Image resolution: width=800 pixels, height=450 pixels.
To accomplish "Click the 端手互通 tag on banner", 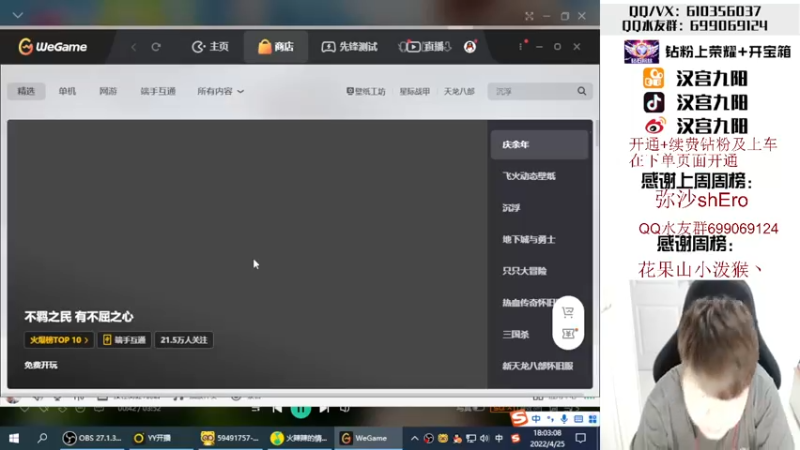I will 124,340.
